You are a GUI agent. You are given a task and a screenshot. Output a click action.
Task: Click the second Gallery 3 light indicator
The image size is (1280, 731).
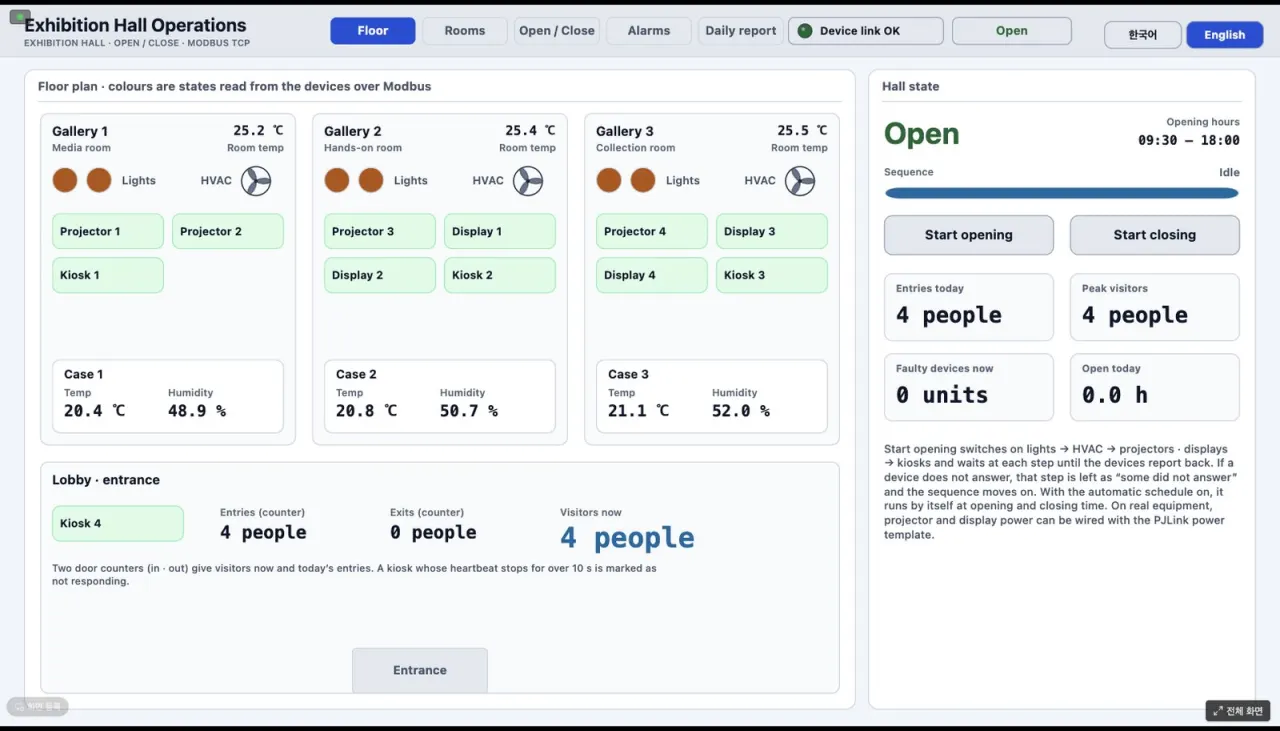(x=643, y=180)
